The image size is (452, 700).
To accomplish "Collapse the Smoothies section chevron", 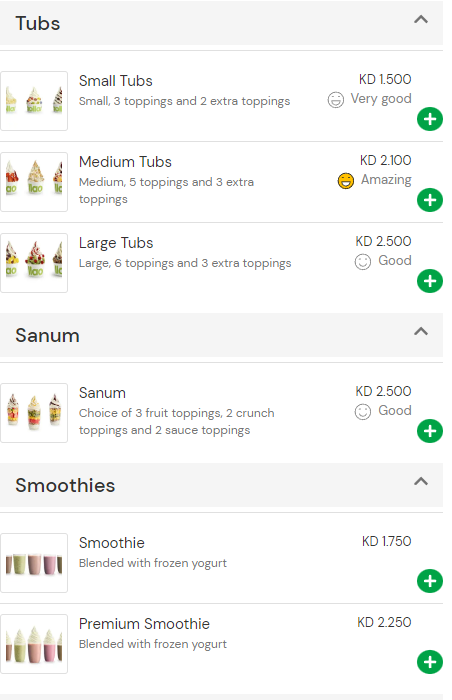I will tap(421, 481).
